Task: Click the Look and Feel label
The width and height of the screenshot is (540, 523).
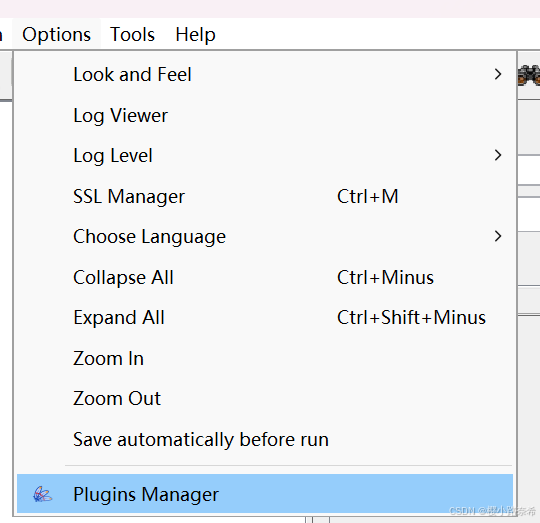Action: (132, 74)
